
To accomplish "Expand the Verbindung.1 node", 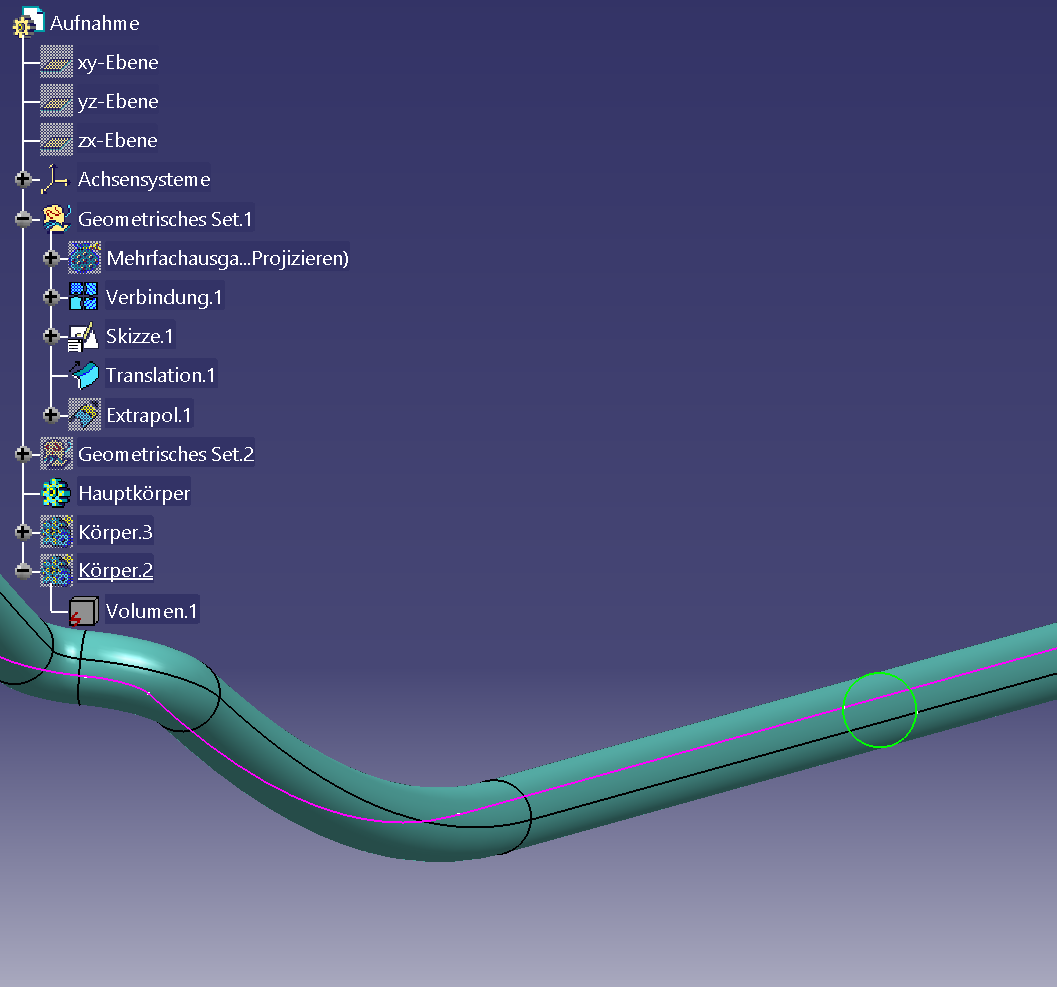I will pos(51,297).
